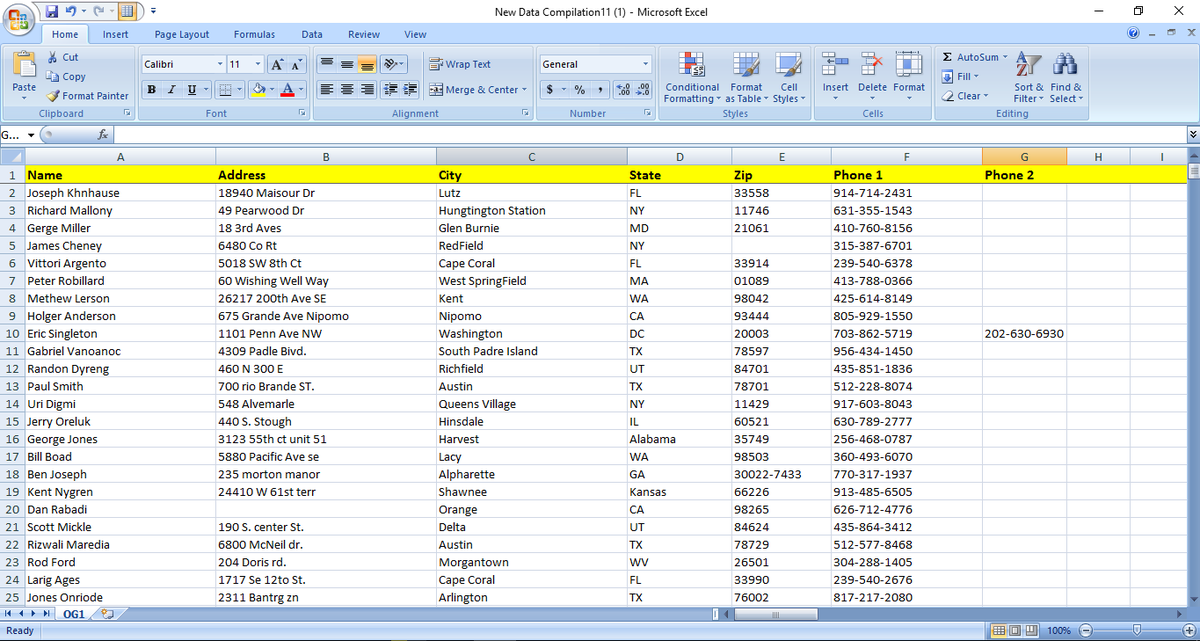This screenshot has width=1200, height=641.
Task: Click the Grow Font icon
Action: click(x=276, y=64)
